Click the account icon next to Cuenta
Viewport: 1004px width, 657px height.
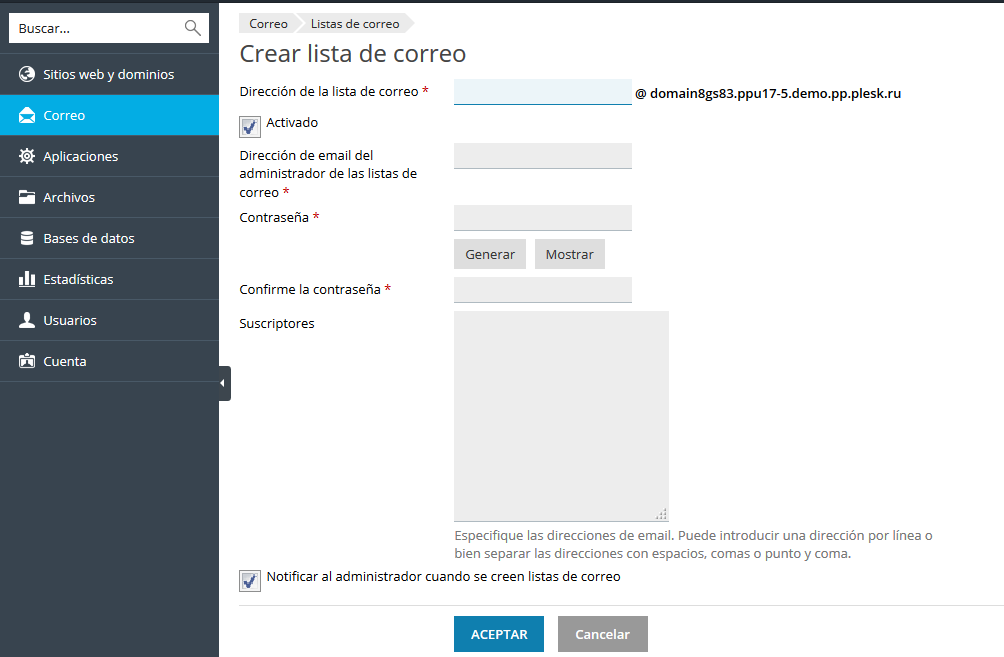(27, 362)
